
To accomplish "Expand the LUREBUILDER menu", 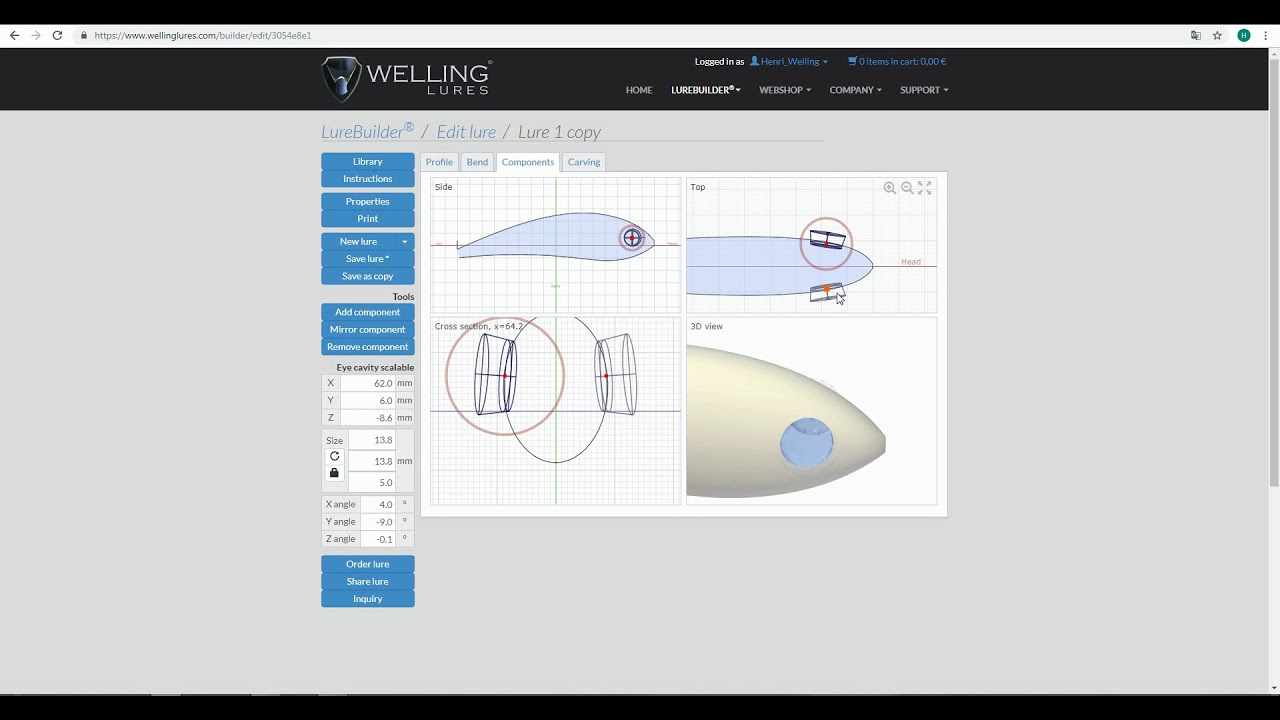I will (706, 90).
